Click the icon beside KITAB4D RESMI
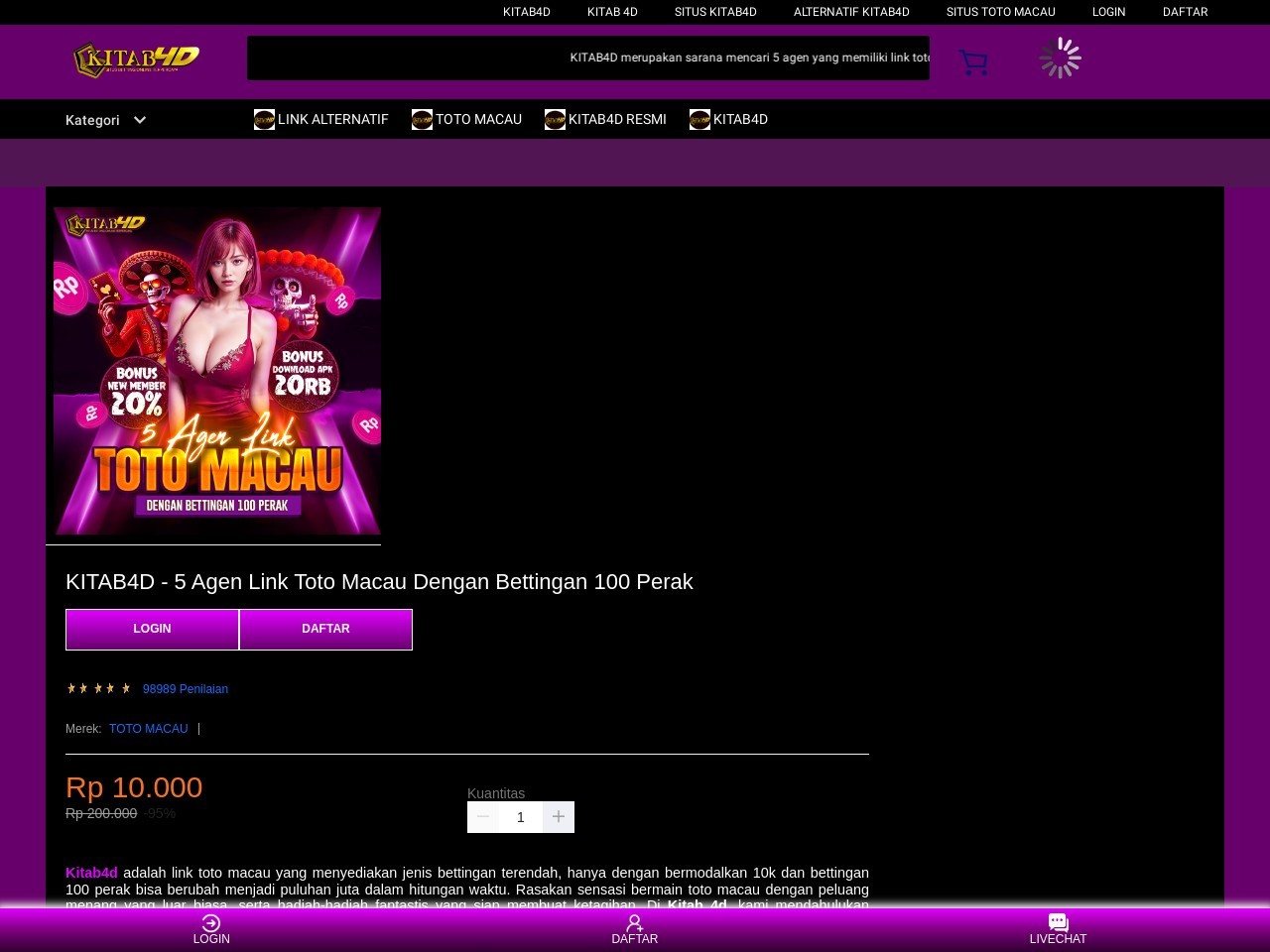 (555, 119)
